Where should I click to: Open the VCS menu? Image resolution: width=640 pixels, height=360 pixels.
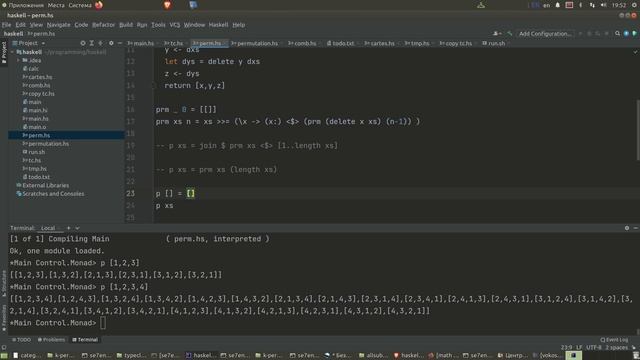coord(175,24)
